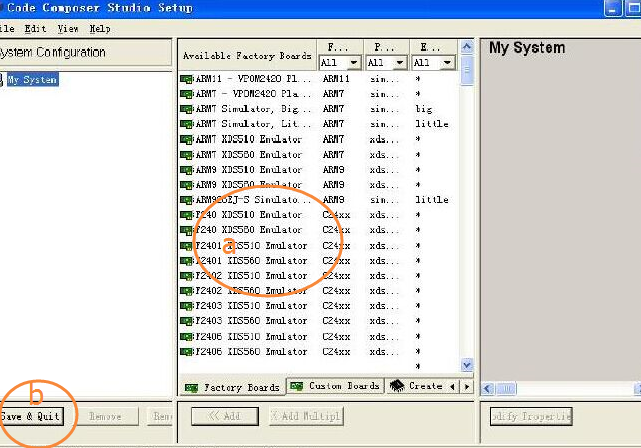Click board icon of F2402 XDS510 Emulator
Screen dimensions: 641x448
pos(186,276)
